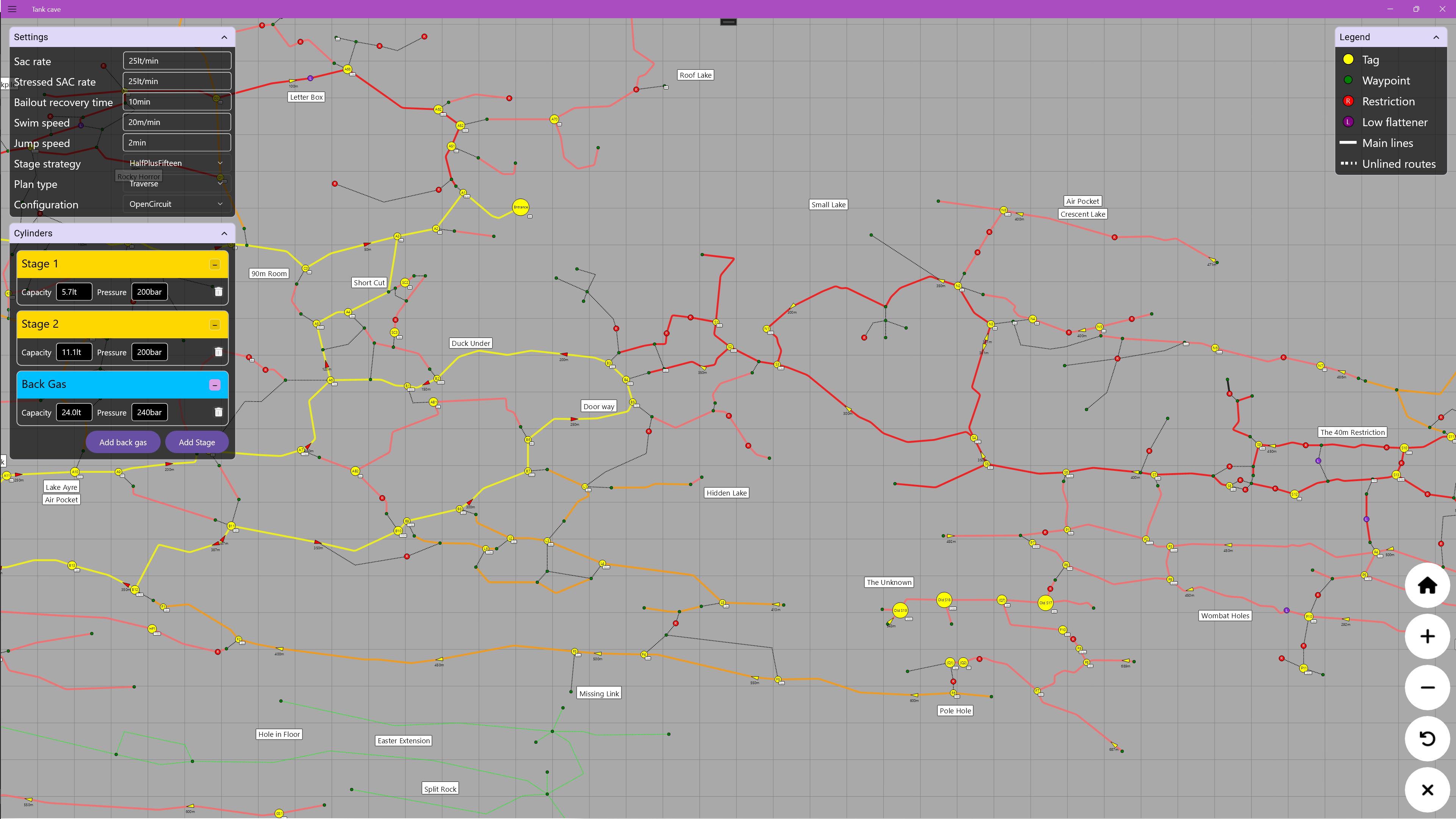Delete the Back Gas cylinder
The image size is (1456, 819).
219,412
